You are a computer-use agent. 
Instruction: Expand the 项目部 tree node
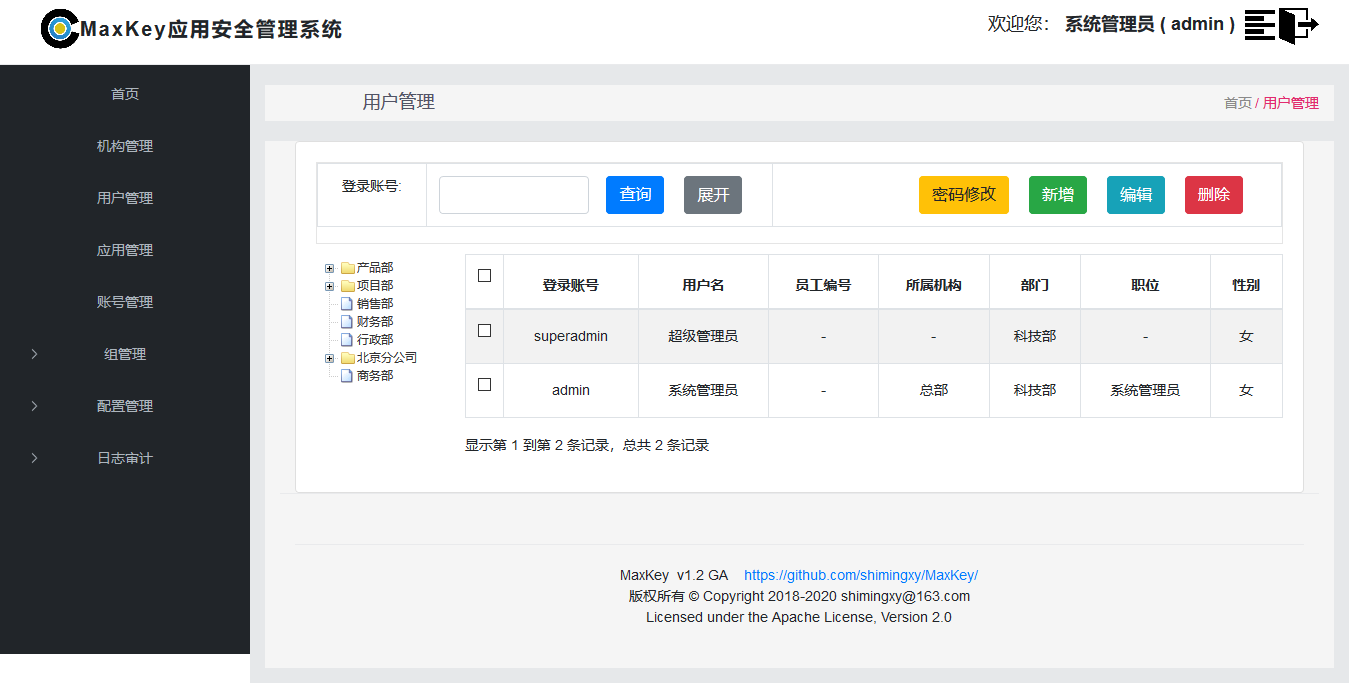click(330, 286)
